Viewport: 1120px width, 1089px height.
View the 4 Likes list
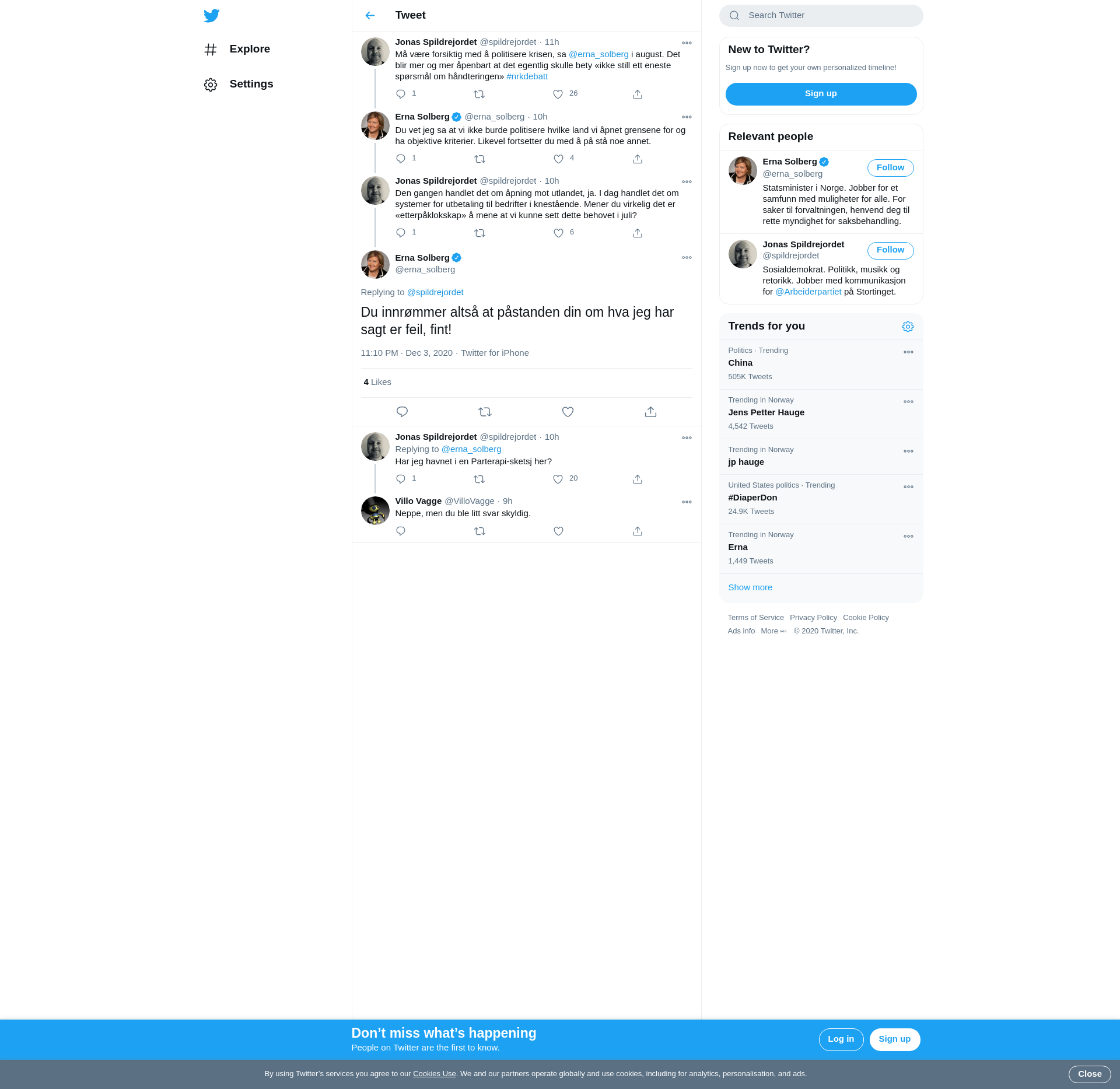(x=377, y=382)
